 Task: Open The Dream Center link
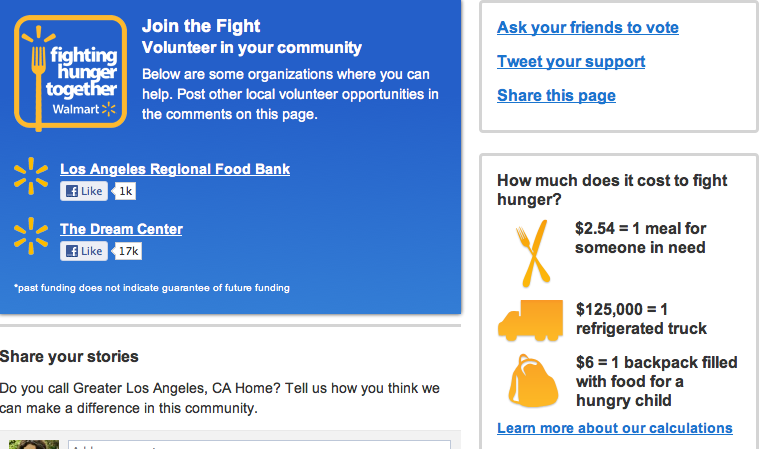121,229
